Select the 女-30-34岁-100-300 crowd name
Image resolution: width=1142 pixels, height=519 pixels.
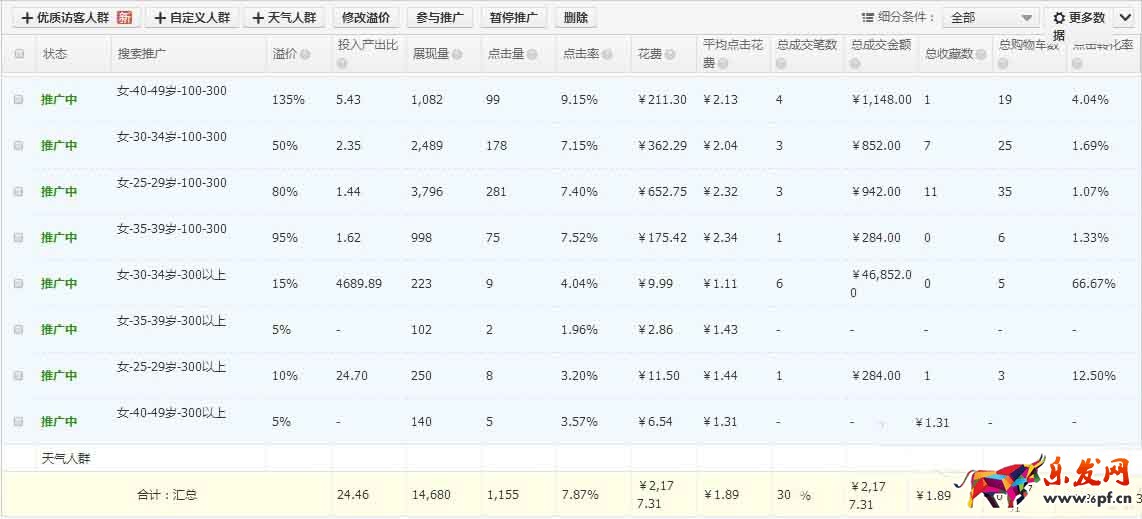click(172, 137)
